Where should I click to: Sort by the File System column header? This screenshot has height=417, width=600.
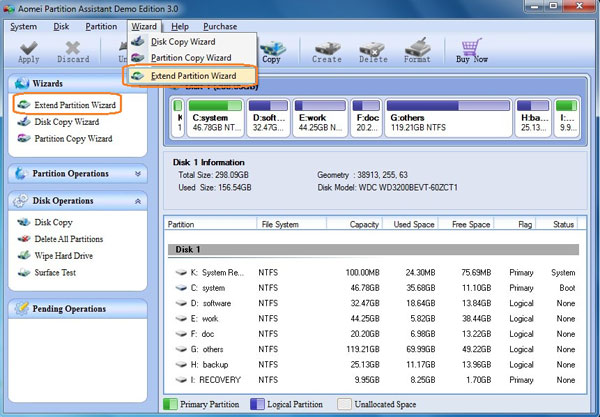pyautogui.click(x=292, y=224)
